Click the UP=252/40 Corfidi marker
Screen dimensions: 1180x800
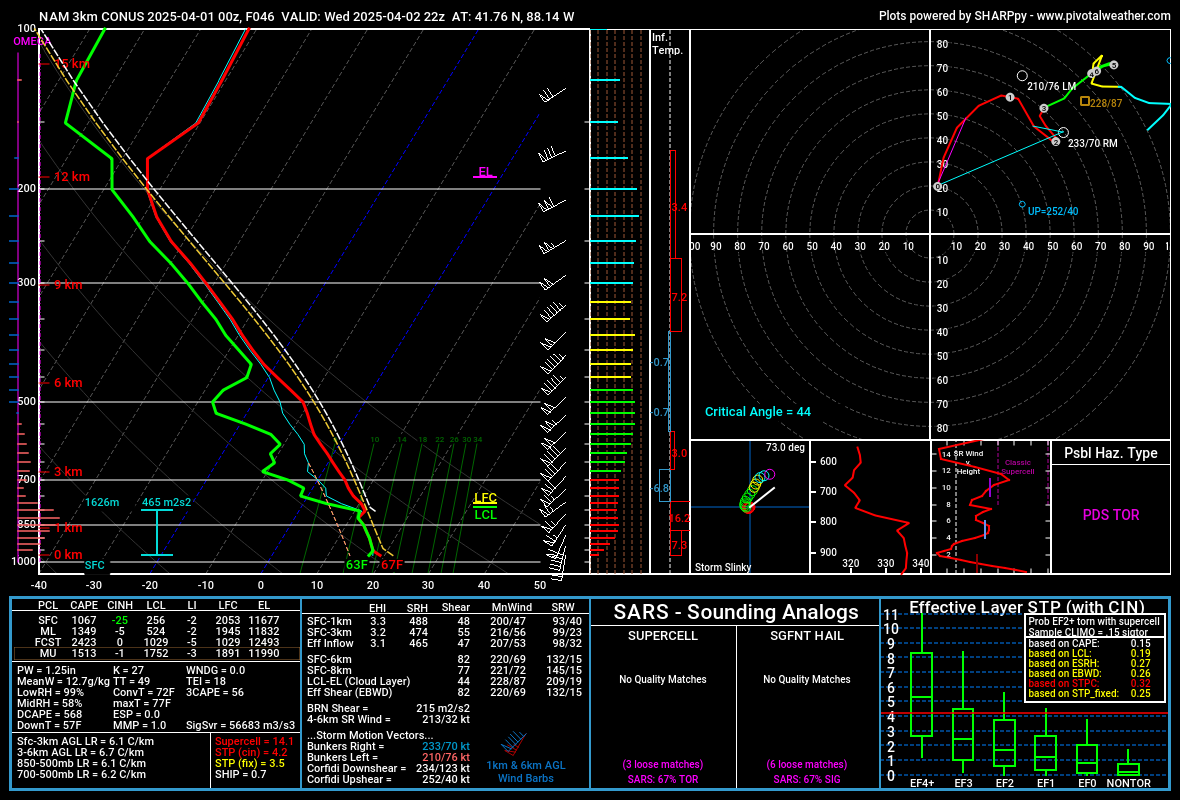1022,205
